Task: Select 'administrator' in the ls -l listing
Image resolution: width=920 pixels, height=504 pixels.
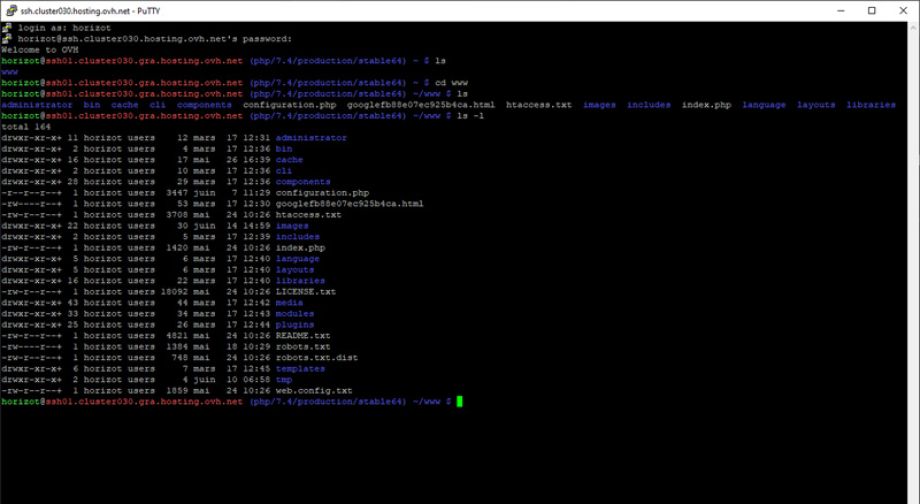Action: tap(311, 138)
